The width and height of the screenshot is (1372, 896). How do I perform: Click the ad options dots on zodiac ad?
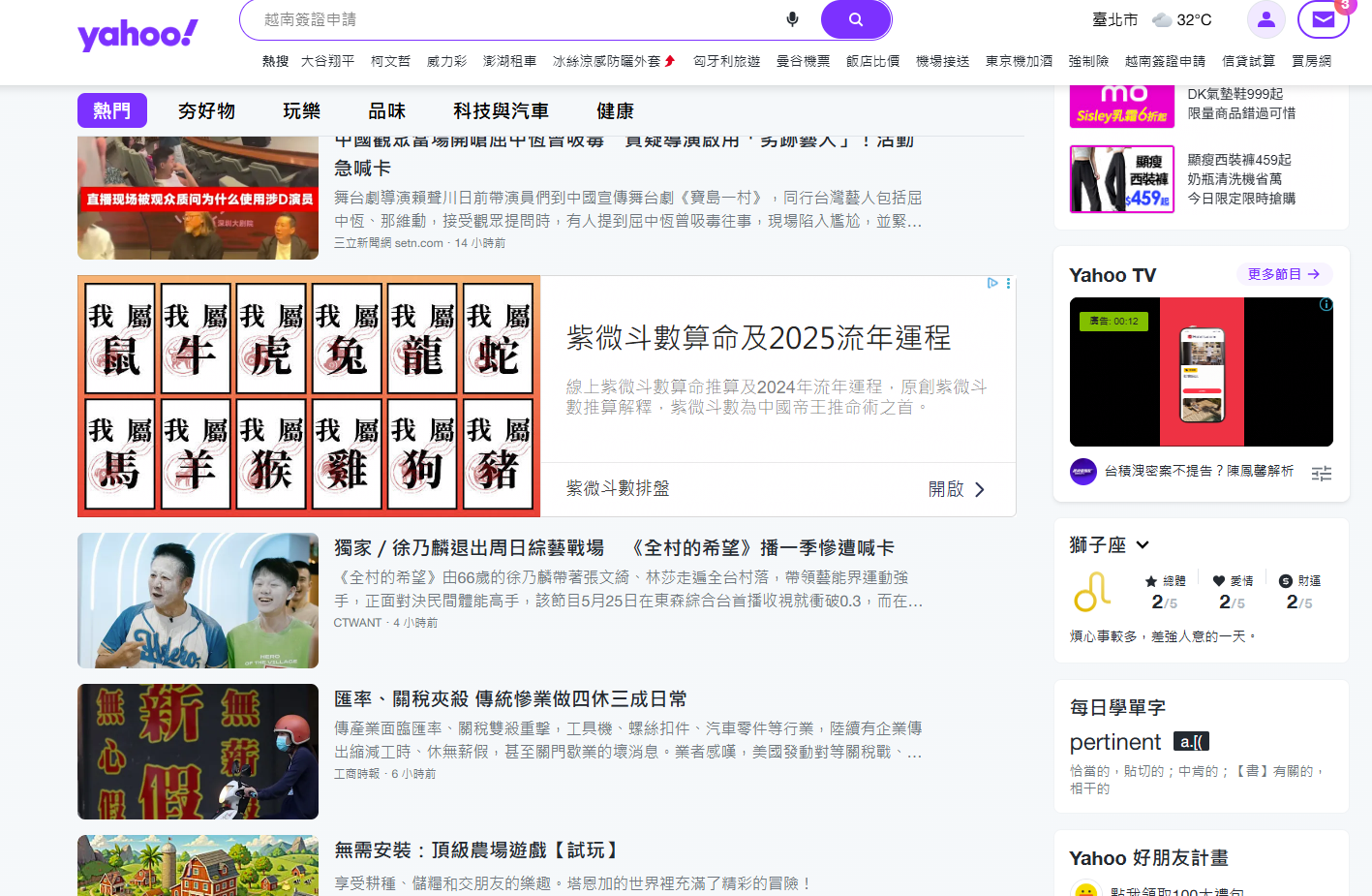[x=1008, y=283]
